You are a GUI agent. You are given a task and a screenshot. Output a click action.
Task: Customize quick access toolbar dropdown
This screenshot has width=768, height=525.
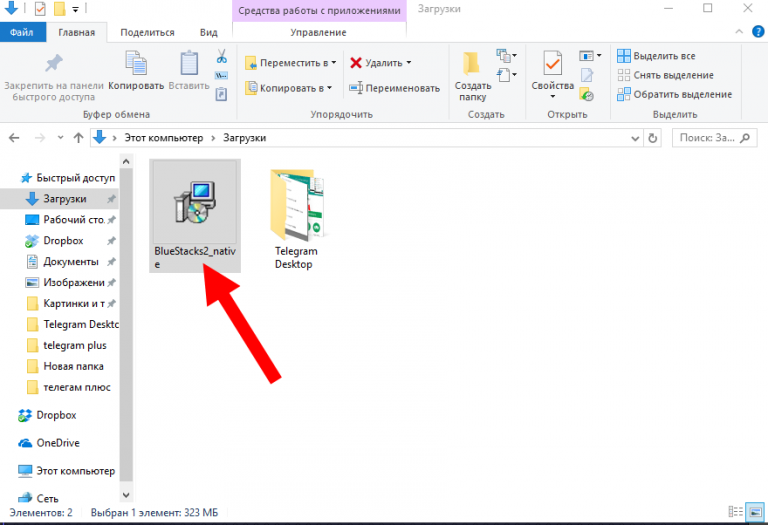(75, 9)
